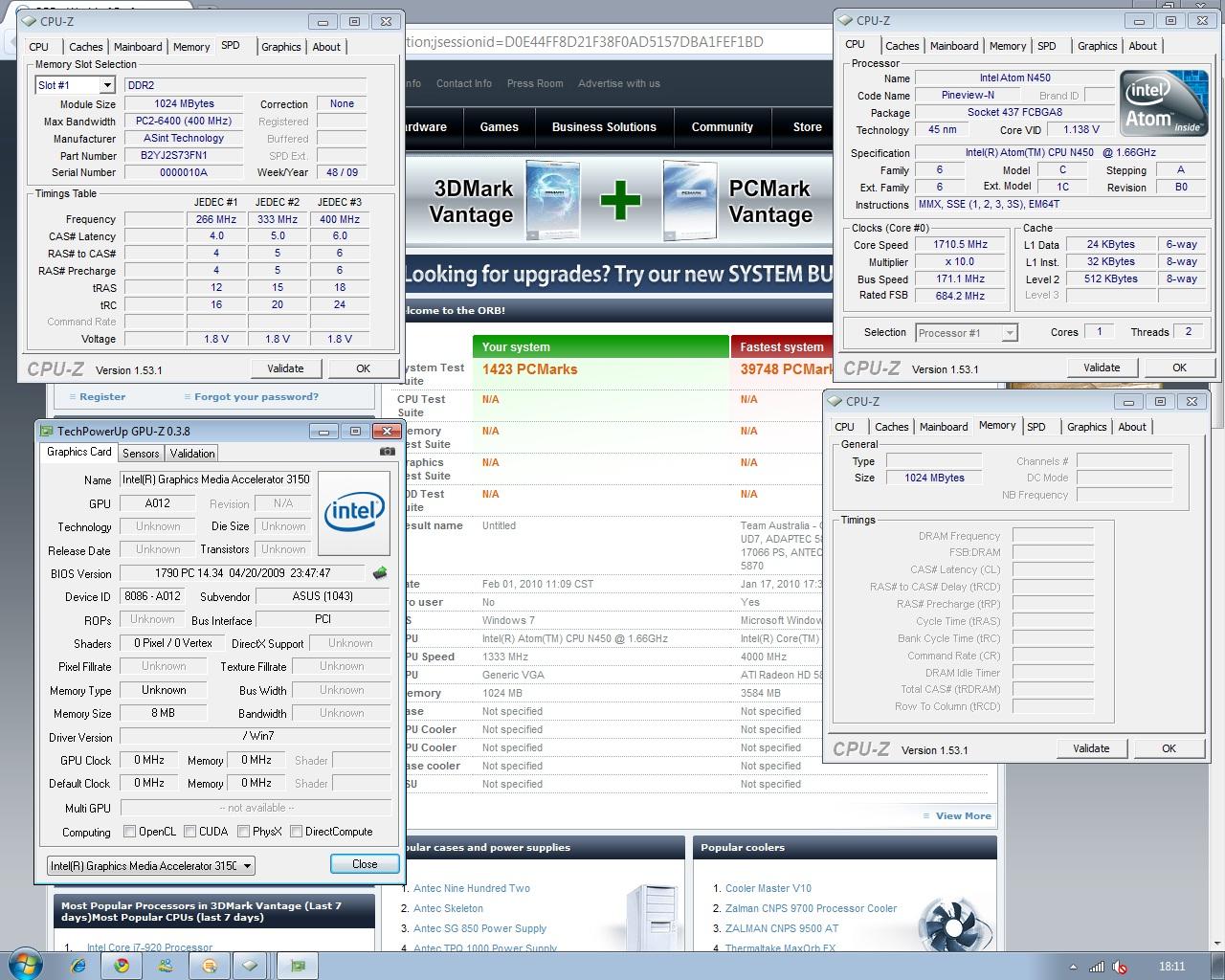Click the Press Room link
Viewport: 1225px width, 980px height.
pos(535,83)
